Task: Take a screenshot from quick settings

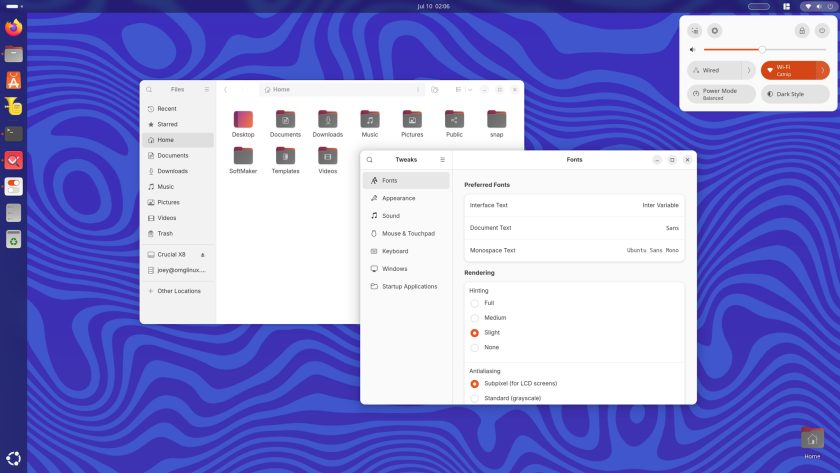Action: pyautogui.click(x=695, y=31)
